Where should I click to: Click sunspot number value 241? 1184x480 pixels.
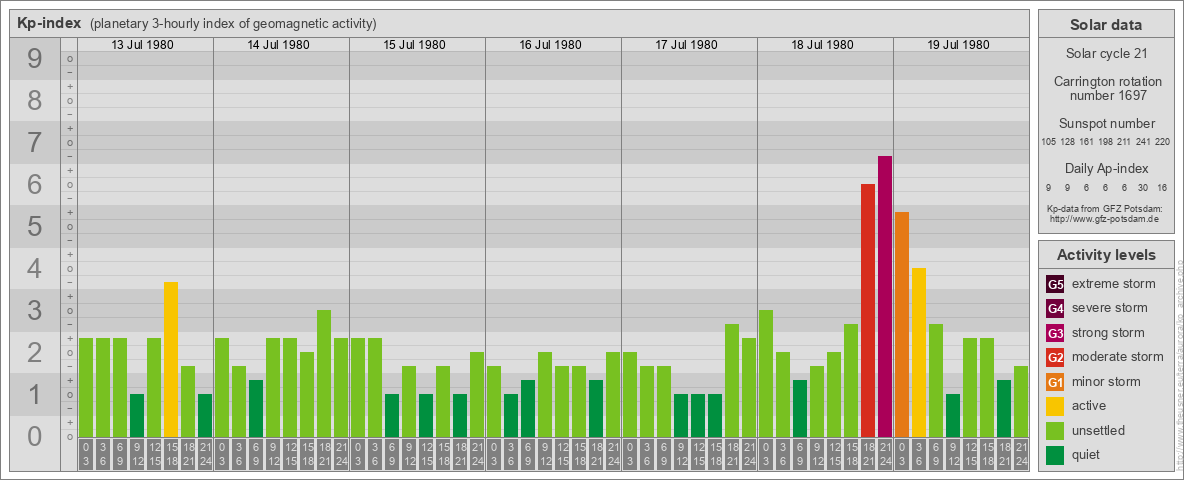[x=1143, y=141]
